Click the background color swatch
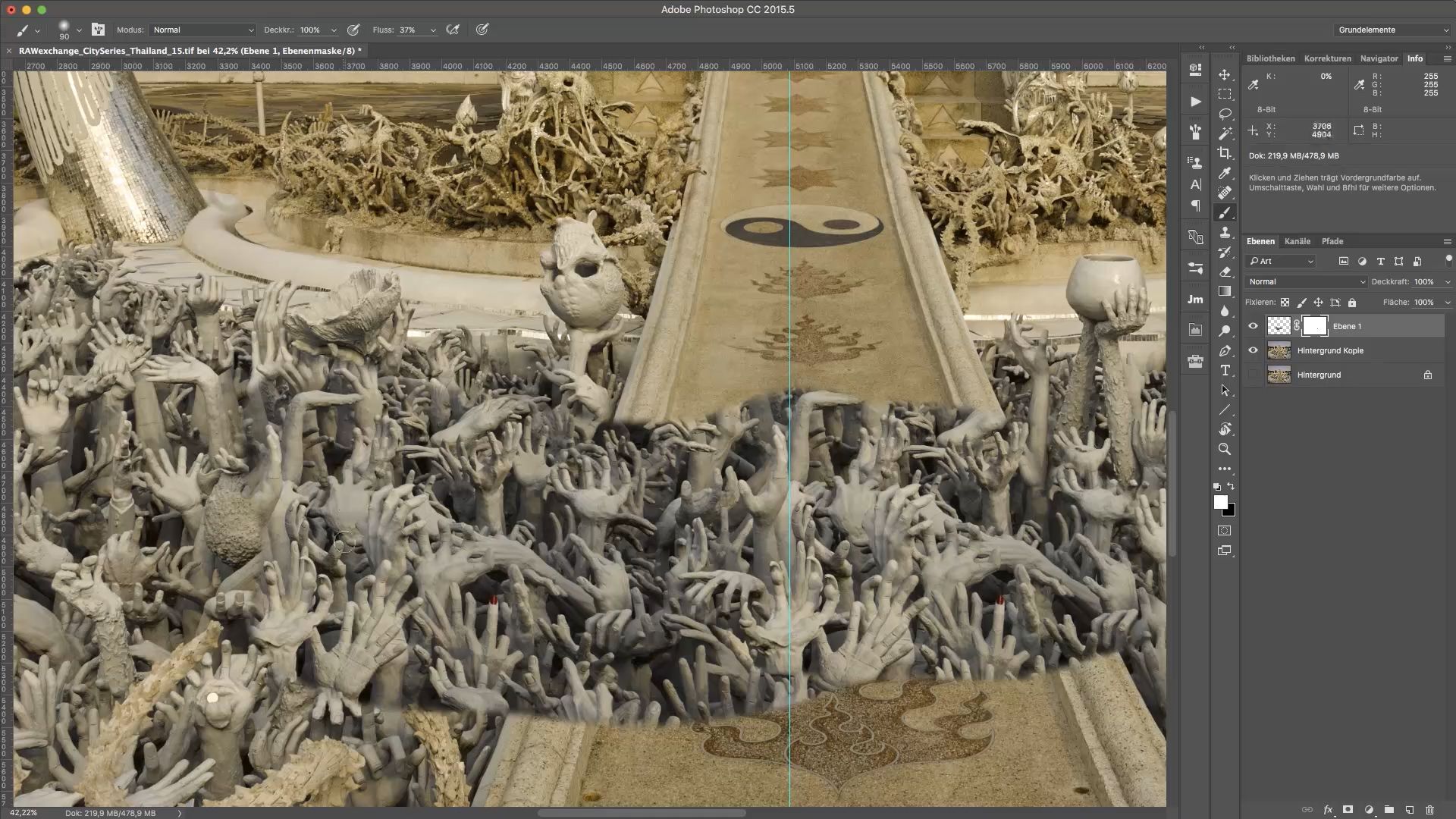 1231,512
